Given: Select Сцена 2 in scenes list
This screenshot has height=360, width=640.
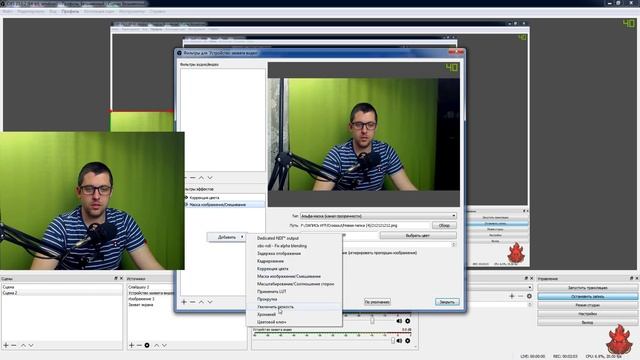Looking at the screenshot, I should click(x=61, y=293).
